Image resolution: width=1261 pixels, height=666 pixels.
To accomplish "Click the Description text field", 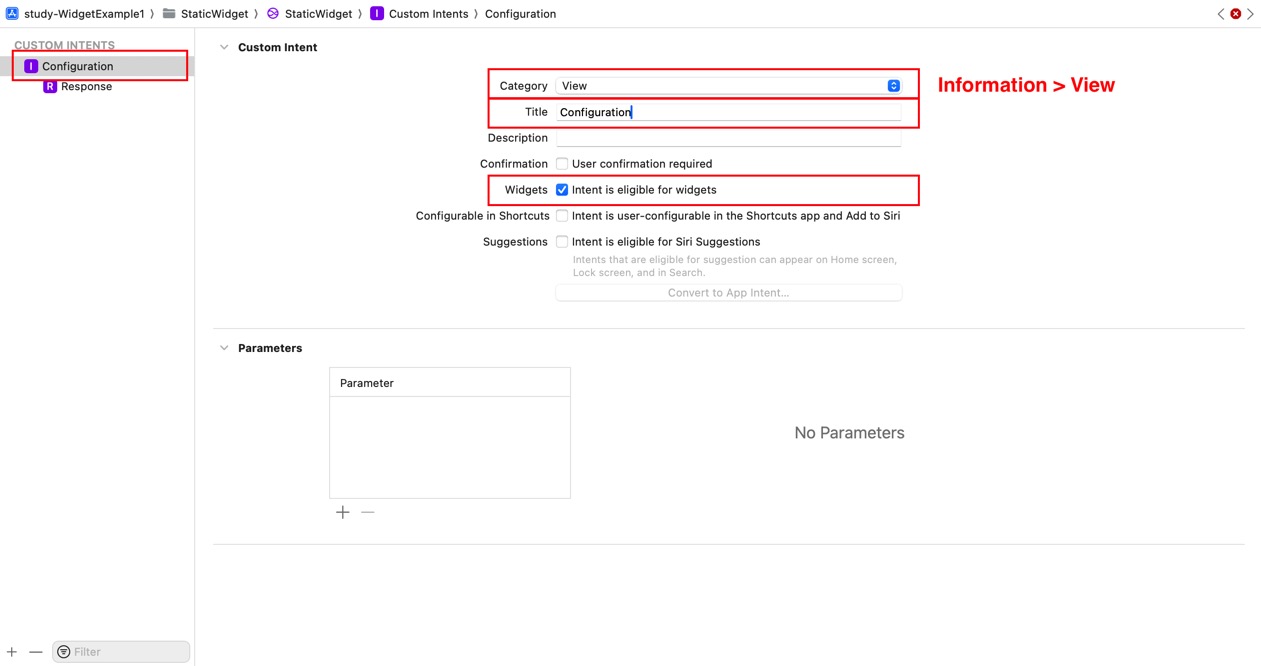I will click(728, 138).
